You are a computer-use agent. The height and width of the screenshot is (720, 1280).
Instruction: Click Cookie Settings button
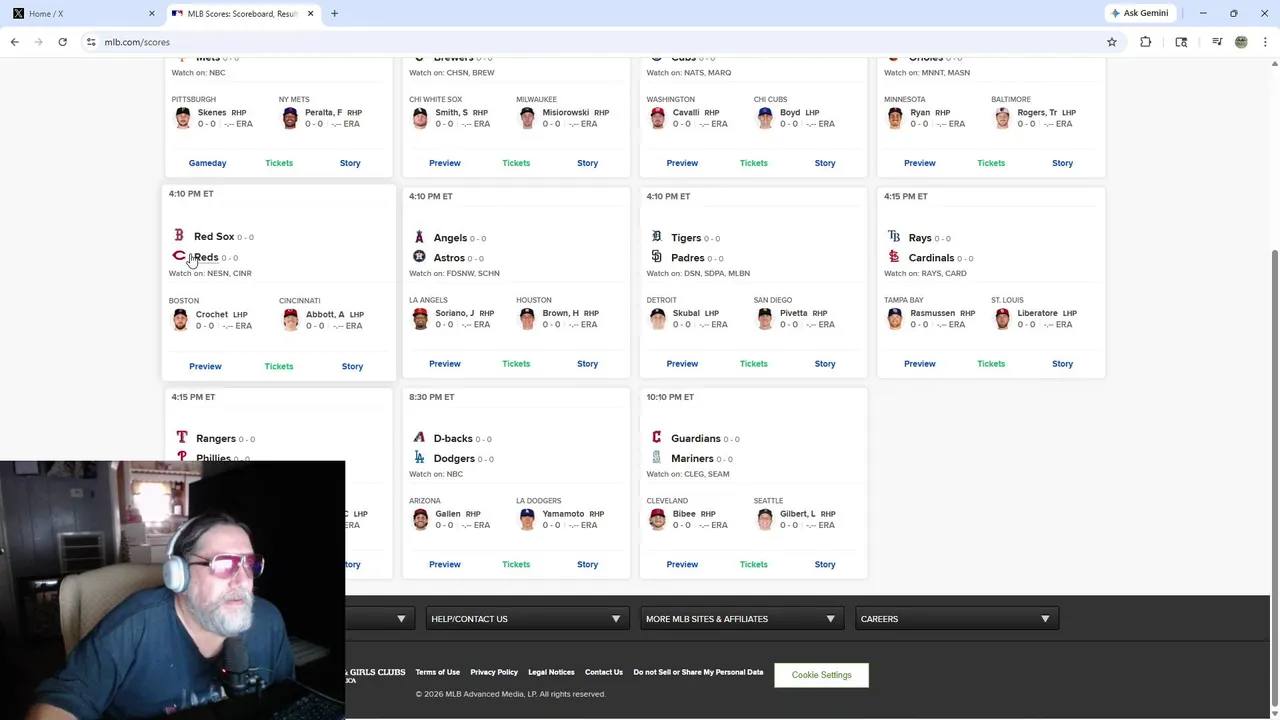coord(822,675)
